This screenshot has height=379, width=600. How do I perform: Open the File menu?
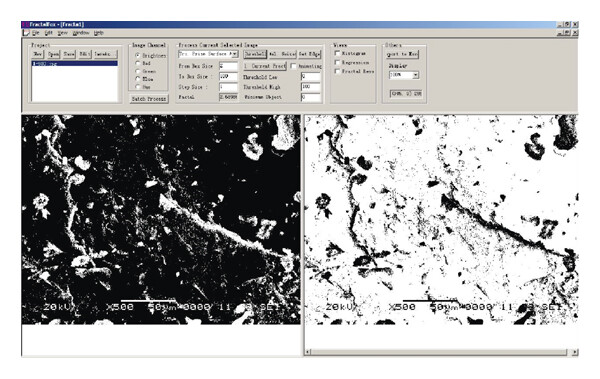[36, 33]
